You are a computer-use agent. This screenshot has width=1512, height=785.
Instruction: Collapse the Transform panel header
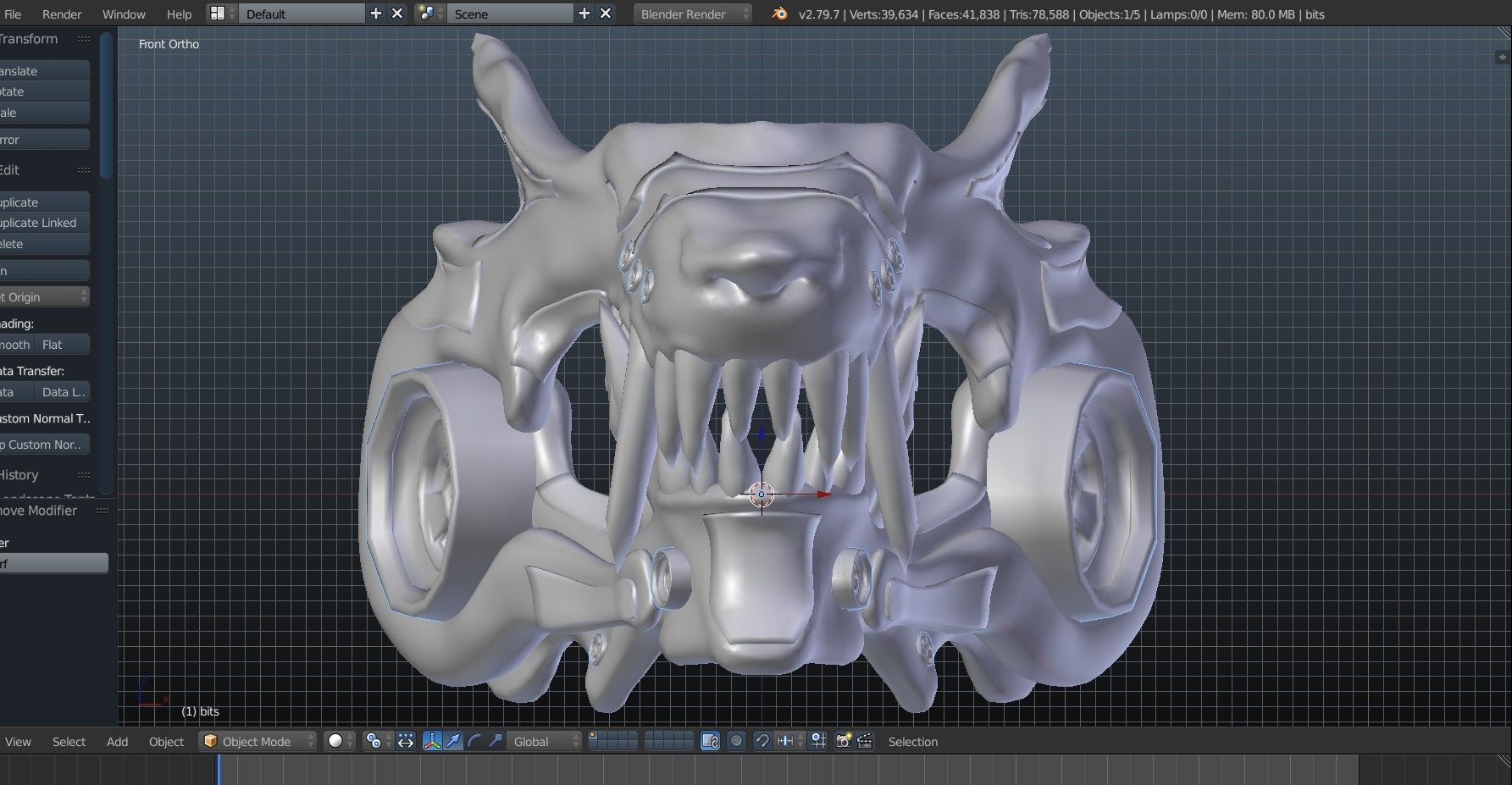[x=45, y=39]
